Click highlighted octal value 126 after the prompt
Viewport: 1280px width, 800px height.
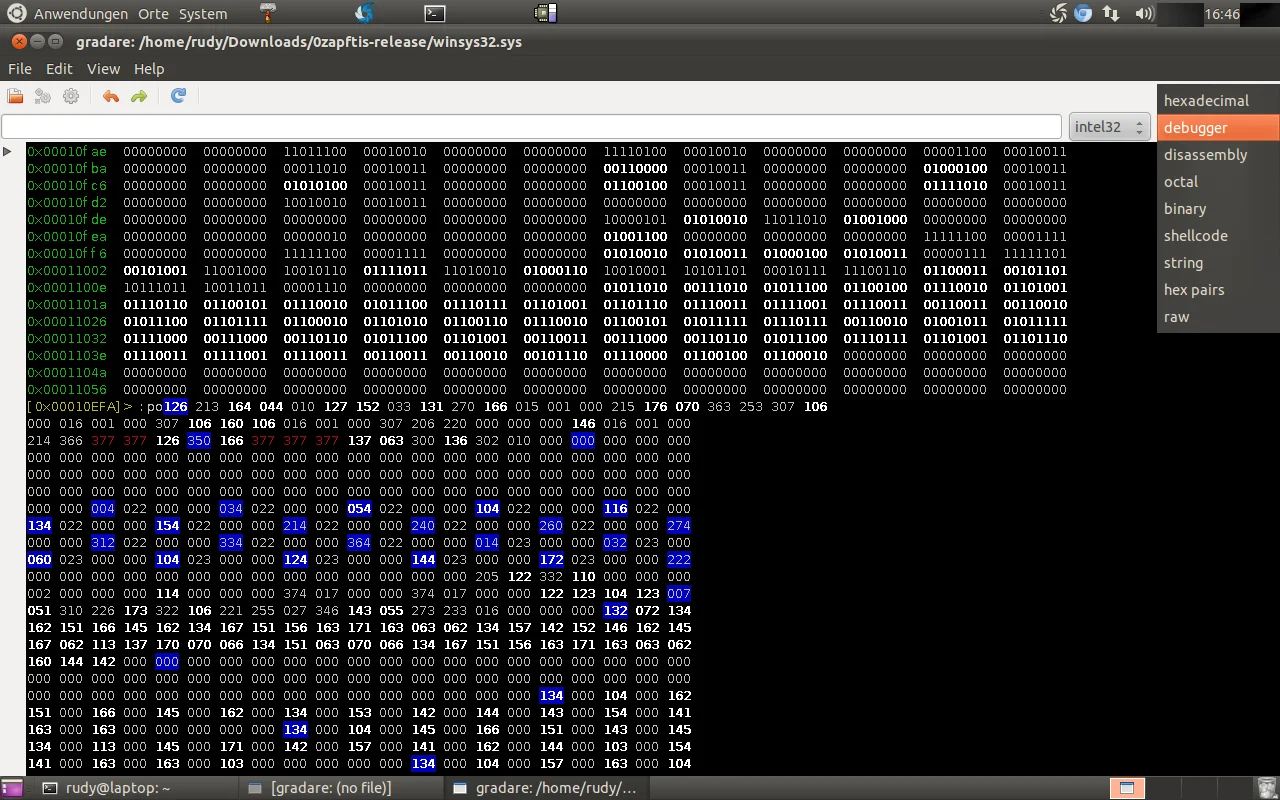coord(175,407)
